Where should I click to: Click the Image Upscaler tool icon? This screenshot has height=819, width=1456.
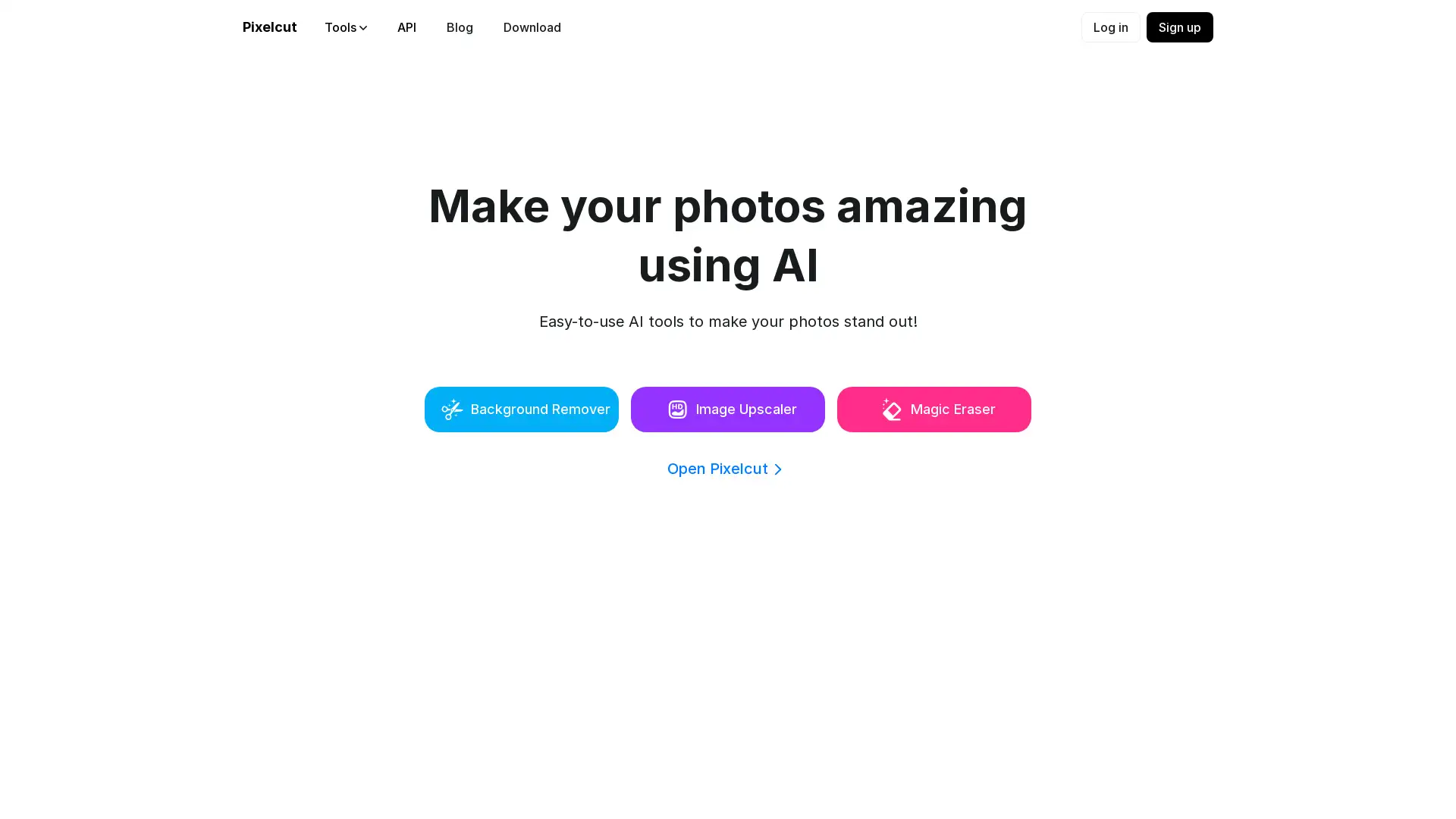tap(678, 410)
